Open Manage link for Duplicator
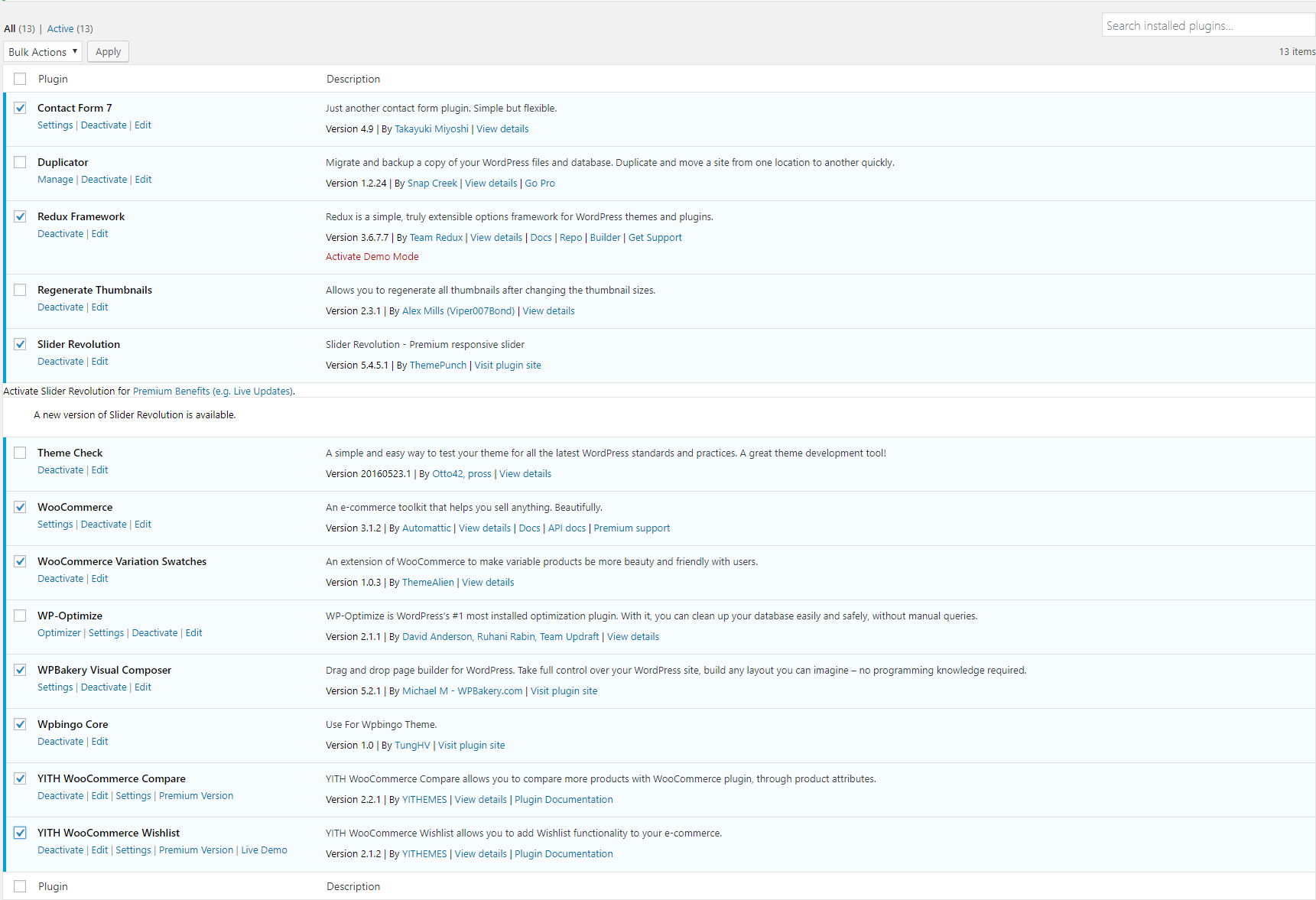Viewport: 1316px width, 900px height. pyautogui.click(x=55, y=180)
